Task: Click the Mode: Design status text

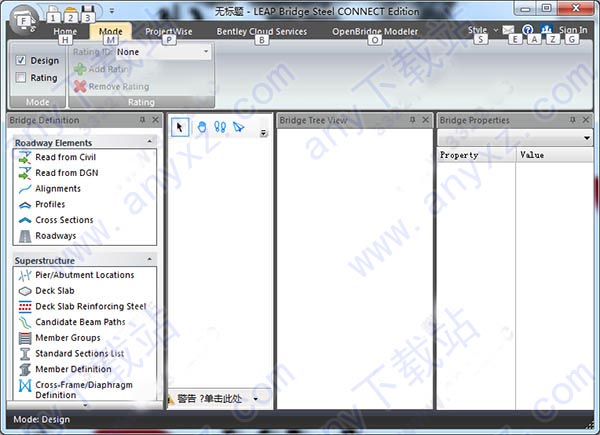Action: [x=42, y=420]
